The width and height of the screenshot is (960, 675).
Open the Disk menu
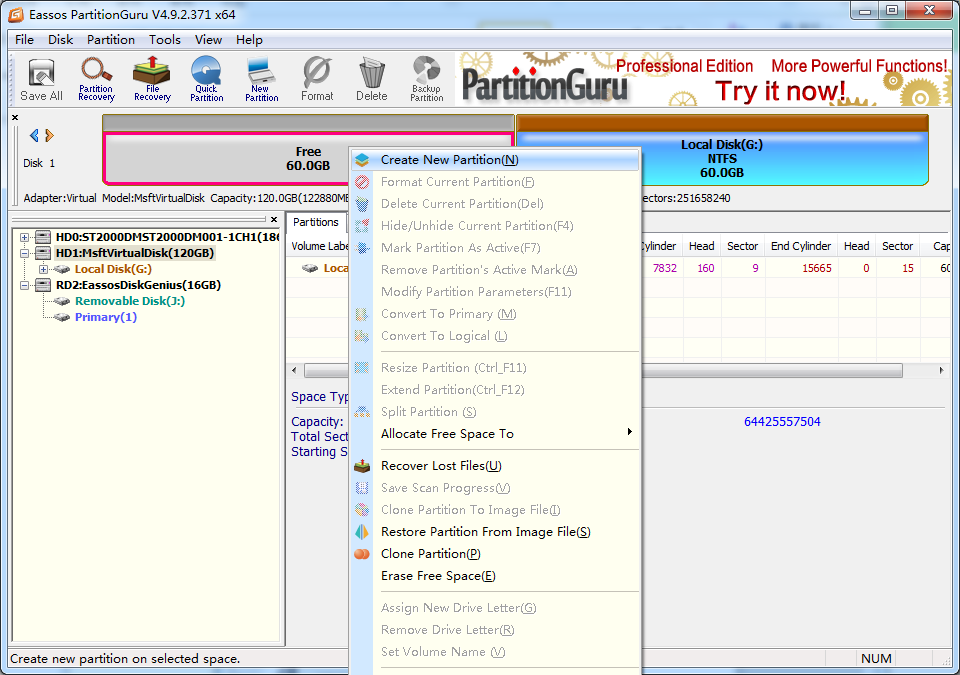61,40
